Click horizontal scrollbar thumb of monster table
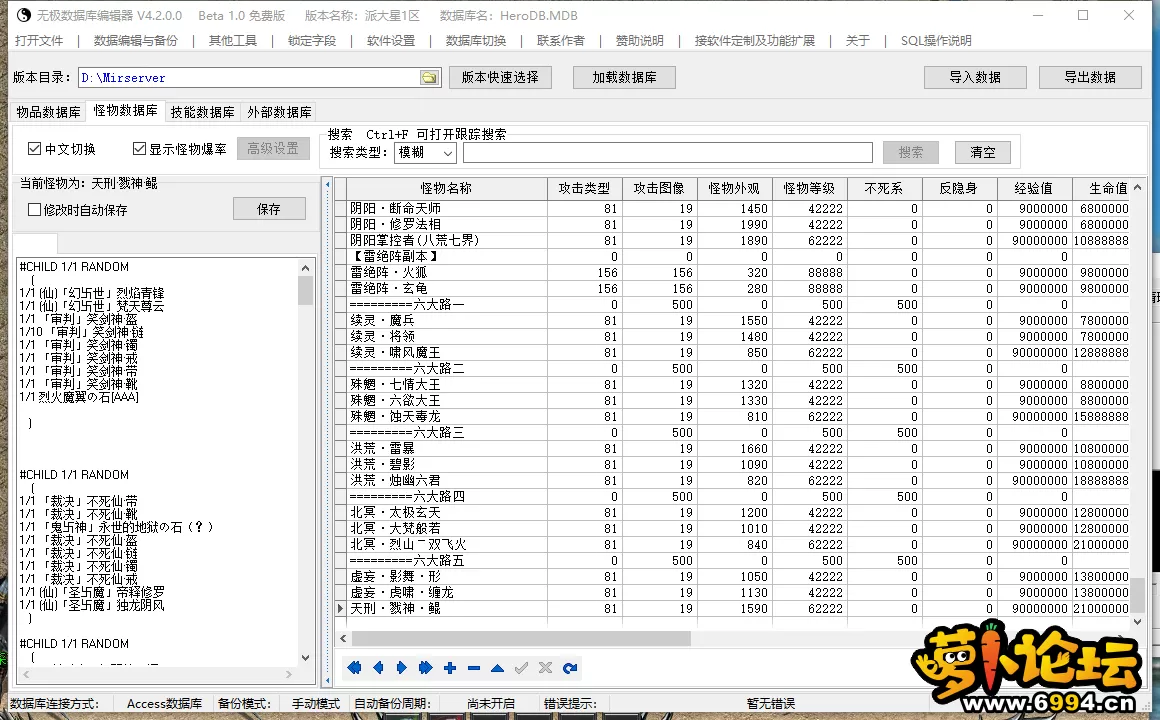Image resolution: width=1160 pixels, height=720 pixels. [522, 638]
